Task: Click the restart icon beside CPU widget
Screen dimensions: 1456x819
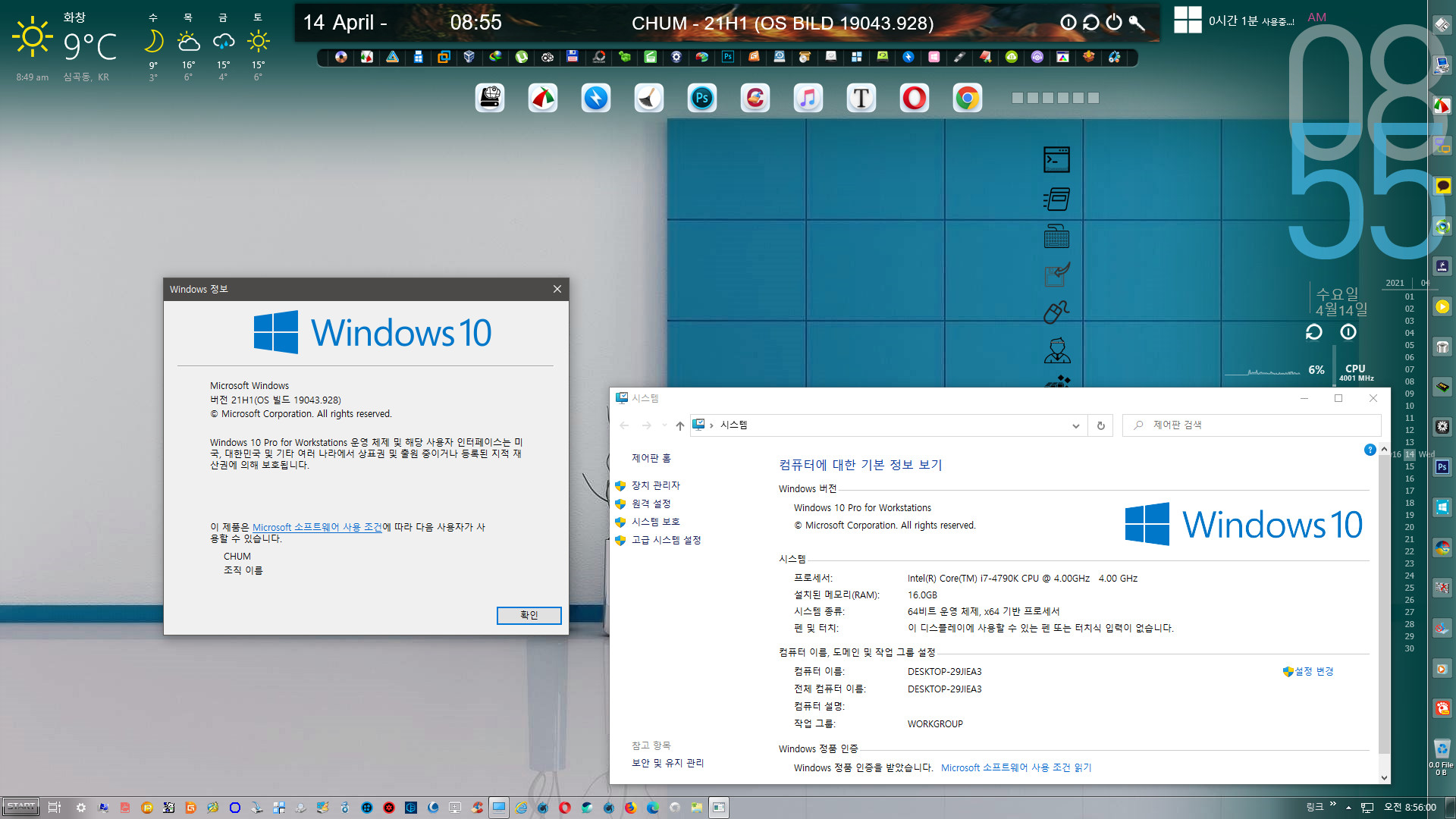Action: 1313,332
